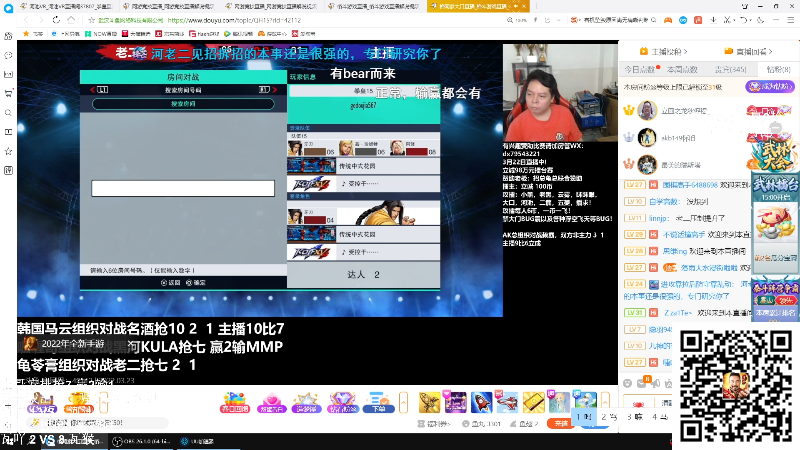Viewport: 800px width, 450px height.
Task: Send the purple card gift
Action: pyautogui.click(x=455, y=403)
